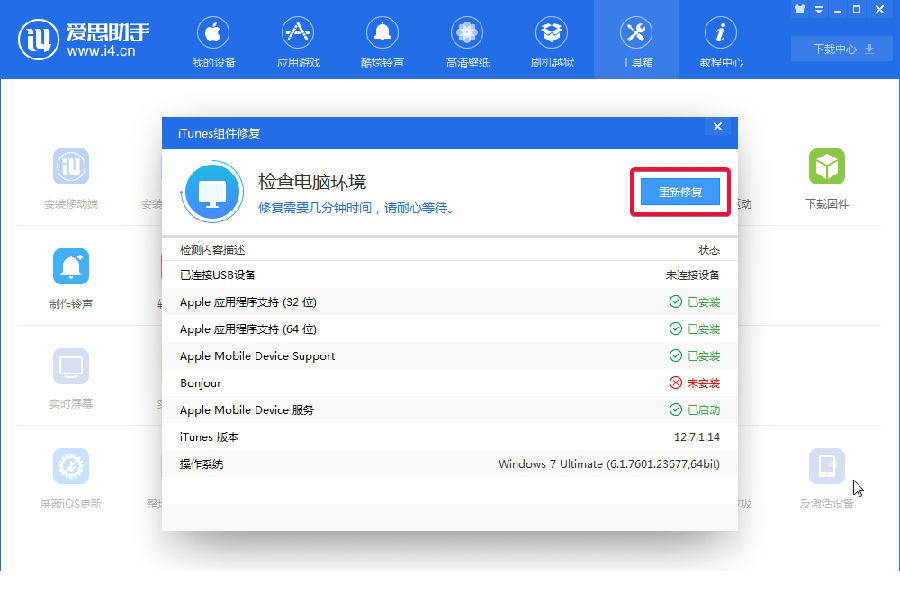Select the iTunes 版本 row label

click(209, 437)
